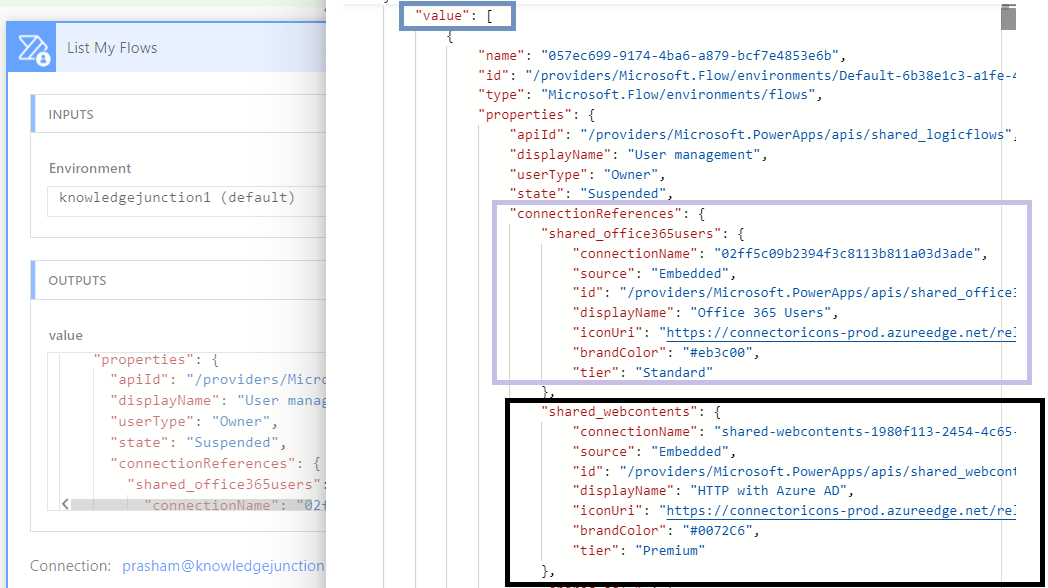This screenshot has height=588, width=1048.
Task: Click the userType "Owner" value in right JSON
Action: coord(630,174)
